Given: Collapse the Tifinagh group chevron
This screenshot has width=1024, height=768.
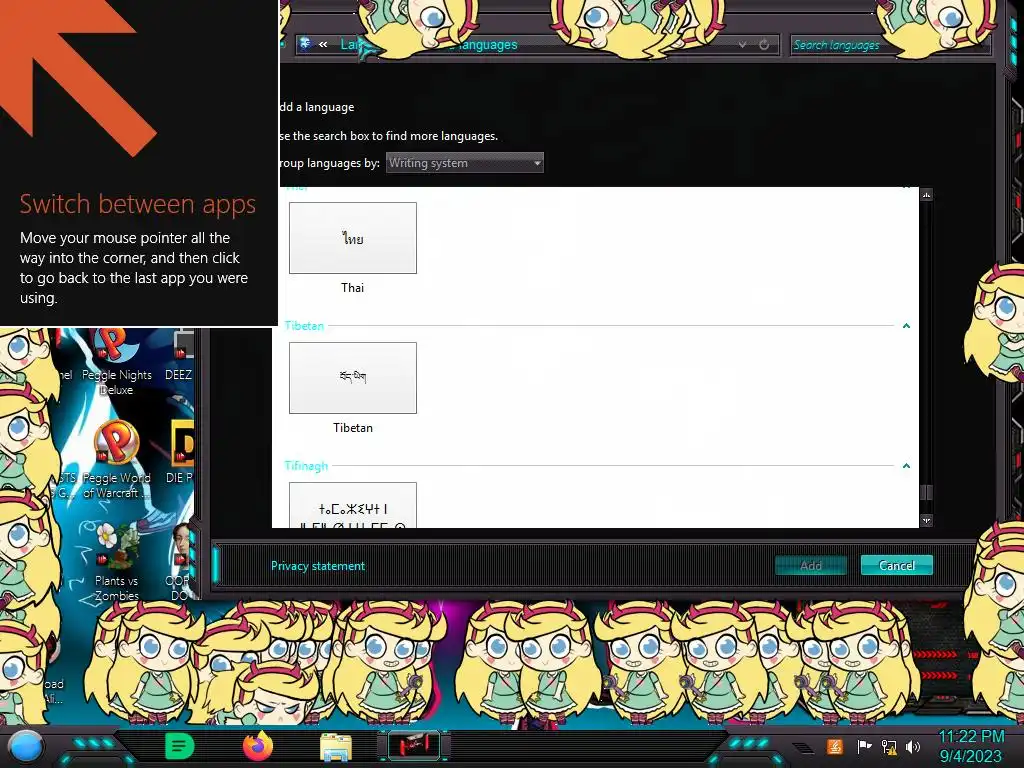Looking at the screenshot, I should tap(906, 466).
